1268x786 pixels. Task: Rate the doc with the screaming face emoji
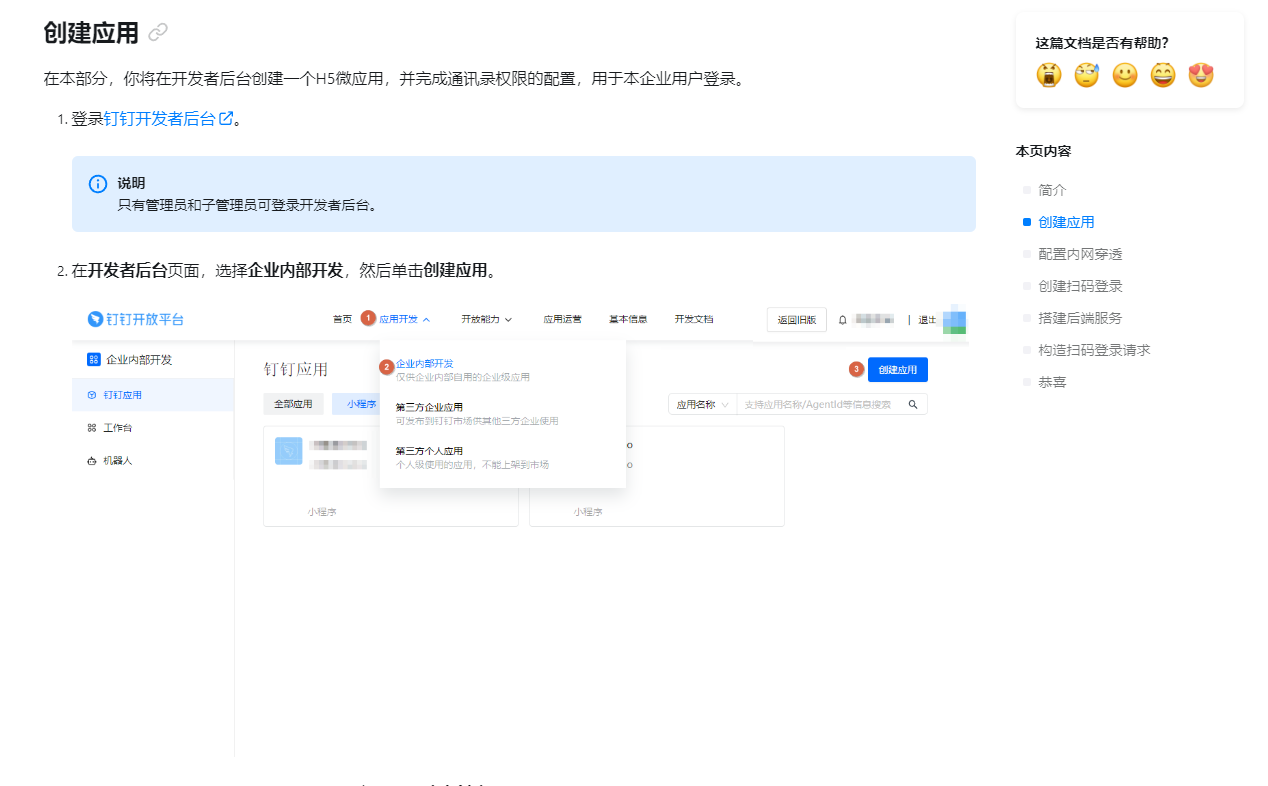tap(1048, 75)
